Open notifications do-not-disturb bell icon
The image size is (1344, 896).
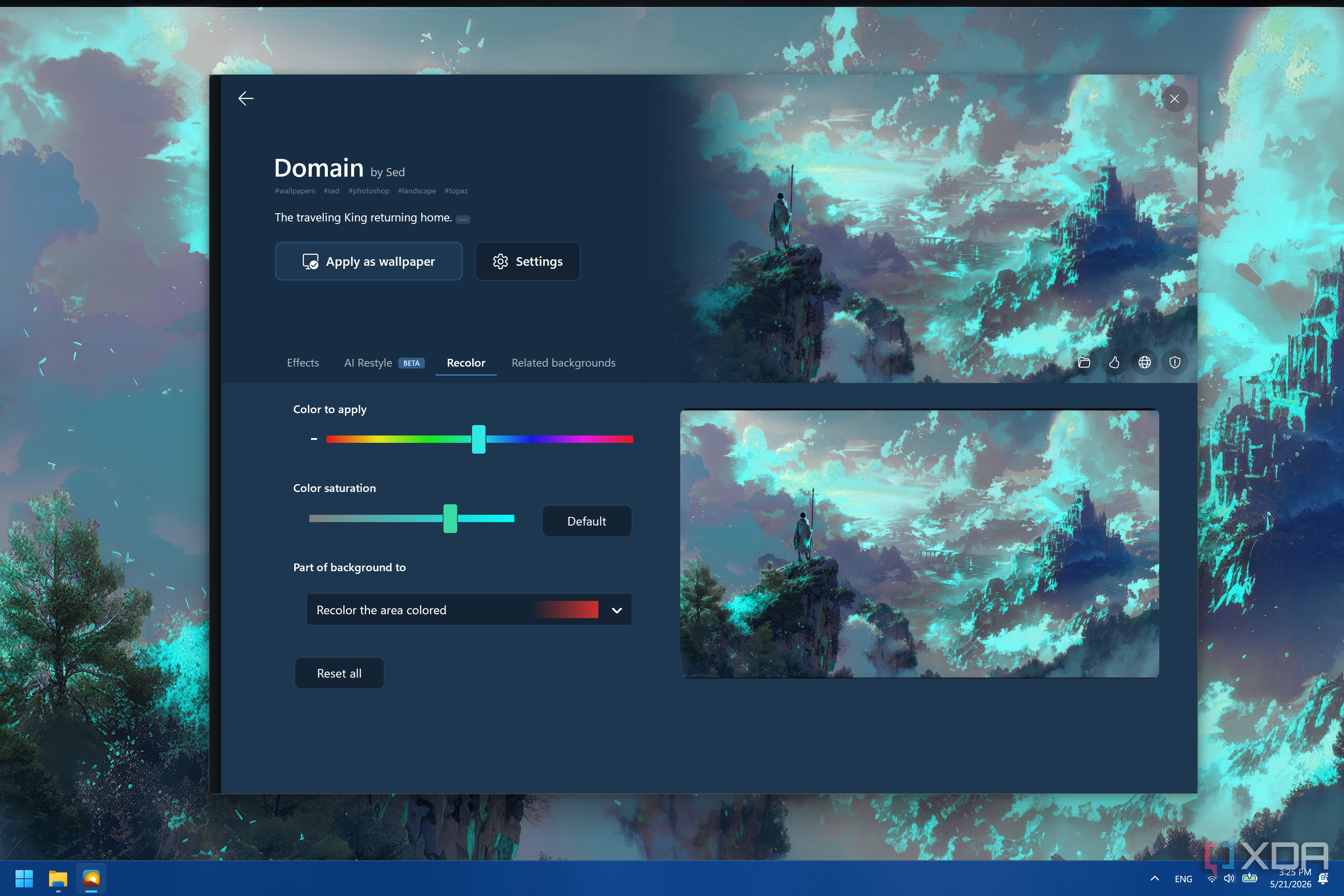tap(1323, 879)
